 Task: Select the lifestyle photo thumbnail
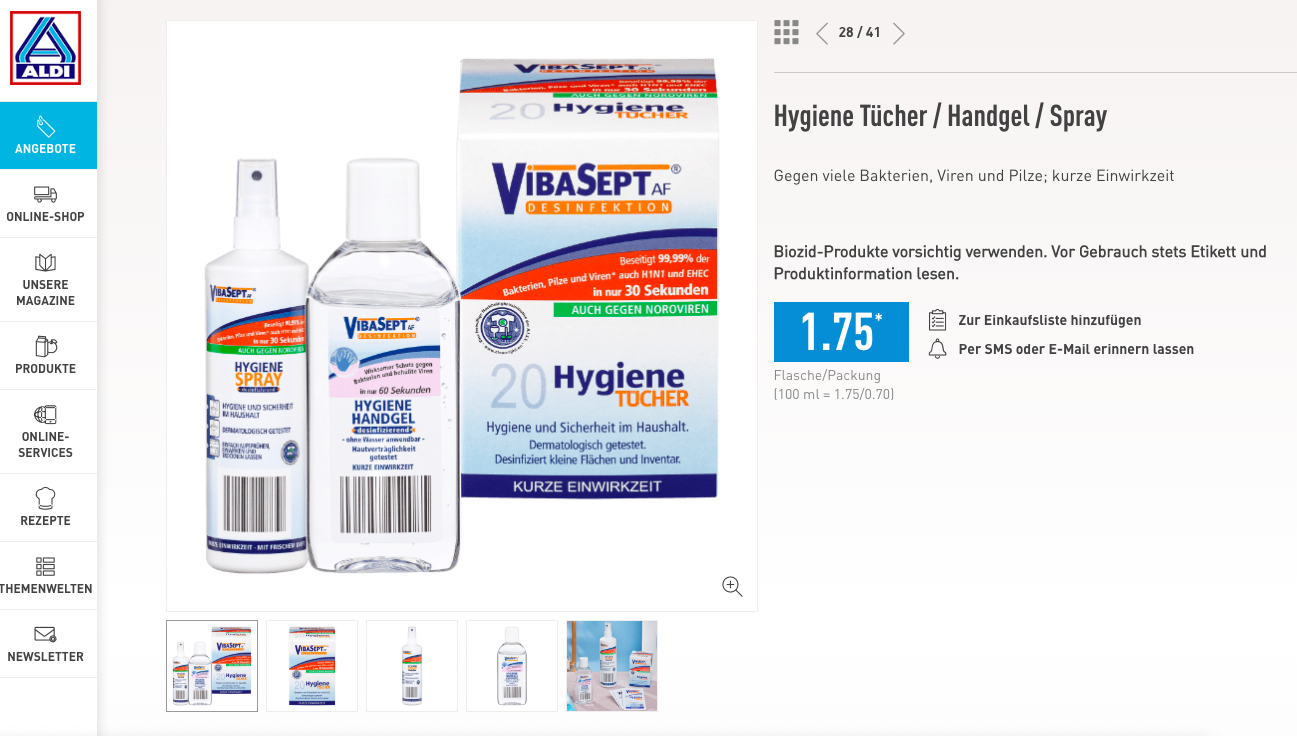coord(612,666)
